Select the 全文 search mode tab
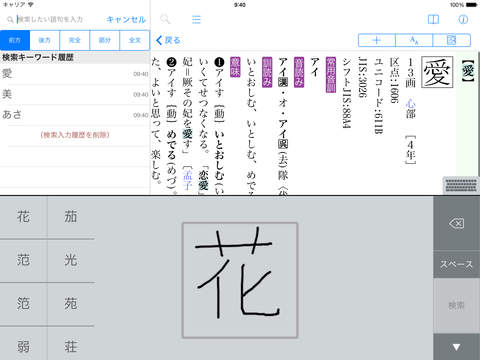Screen dimensions: 480x360 click(135, 40)
